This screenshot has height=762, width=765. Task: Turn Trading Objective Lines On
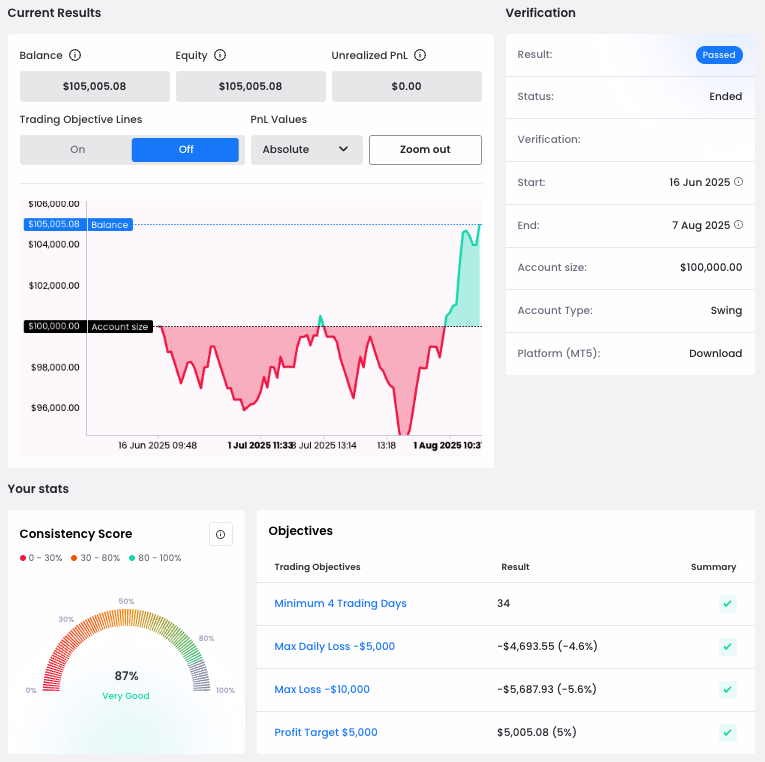tap(77, 149)
